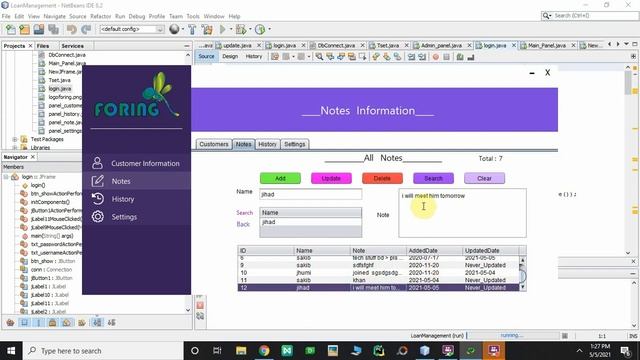Click the New Project toolbar icon
This screenshot has height=360, width=640.
[x=24, y=29]
